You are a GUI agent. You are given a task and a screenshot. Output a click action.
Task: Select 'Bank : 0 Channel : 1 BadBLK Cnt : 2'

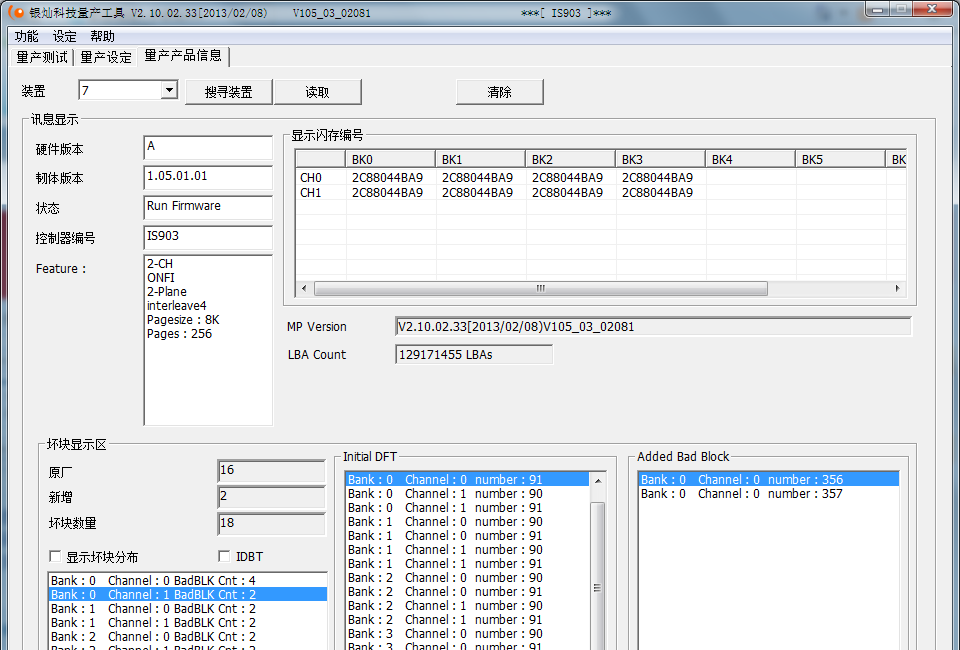click(x=187, y=594)
